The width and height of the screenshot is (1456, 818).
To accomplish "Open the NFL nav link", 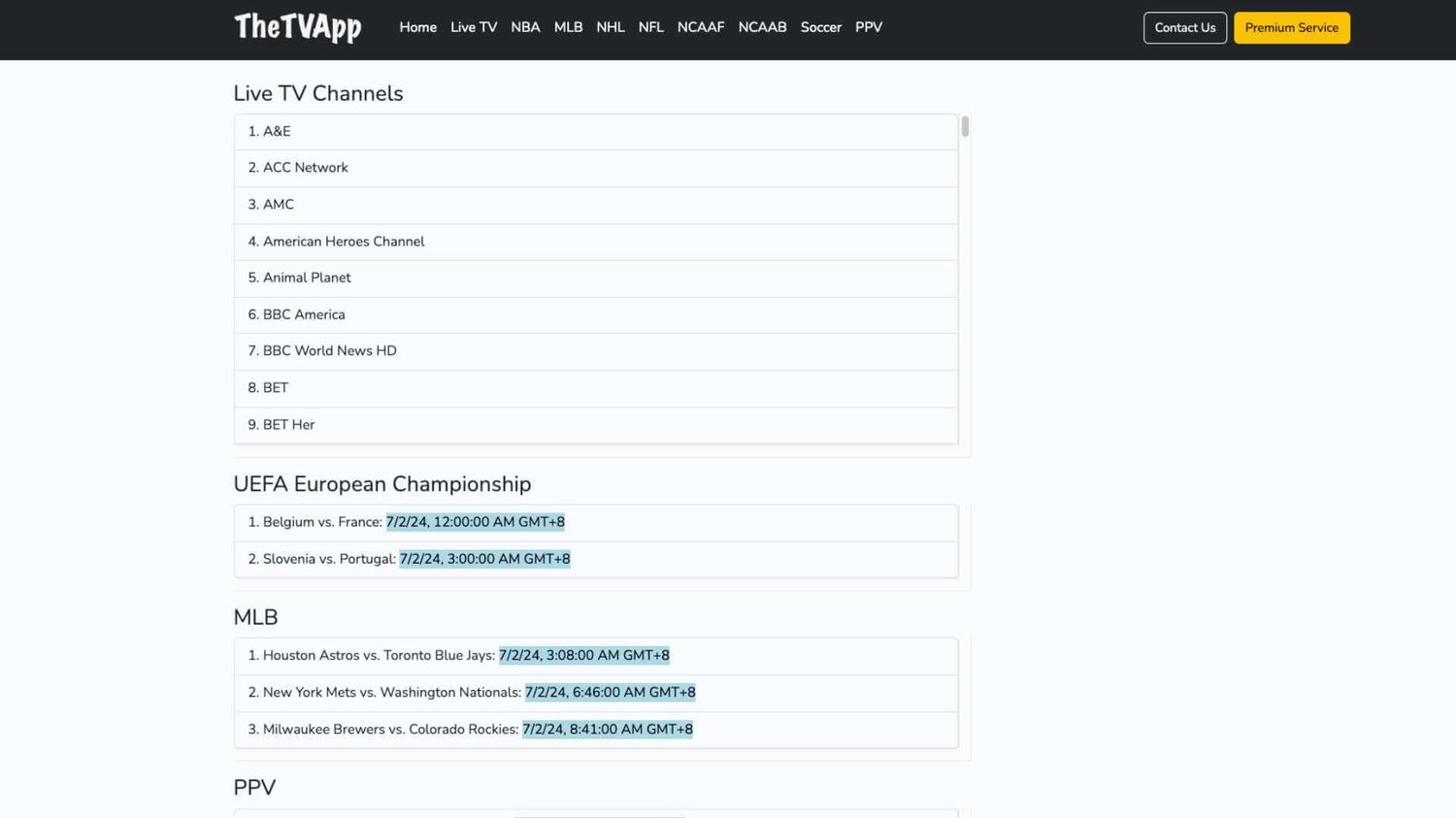I will click(x=651, y=27).
